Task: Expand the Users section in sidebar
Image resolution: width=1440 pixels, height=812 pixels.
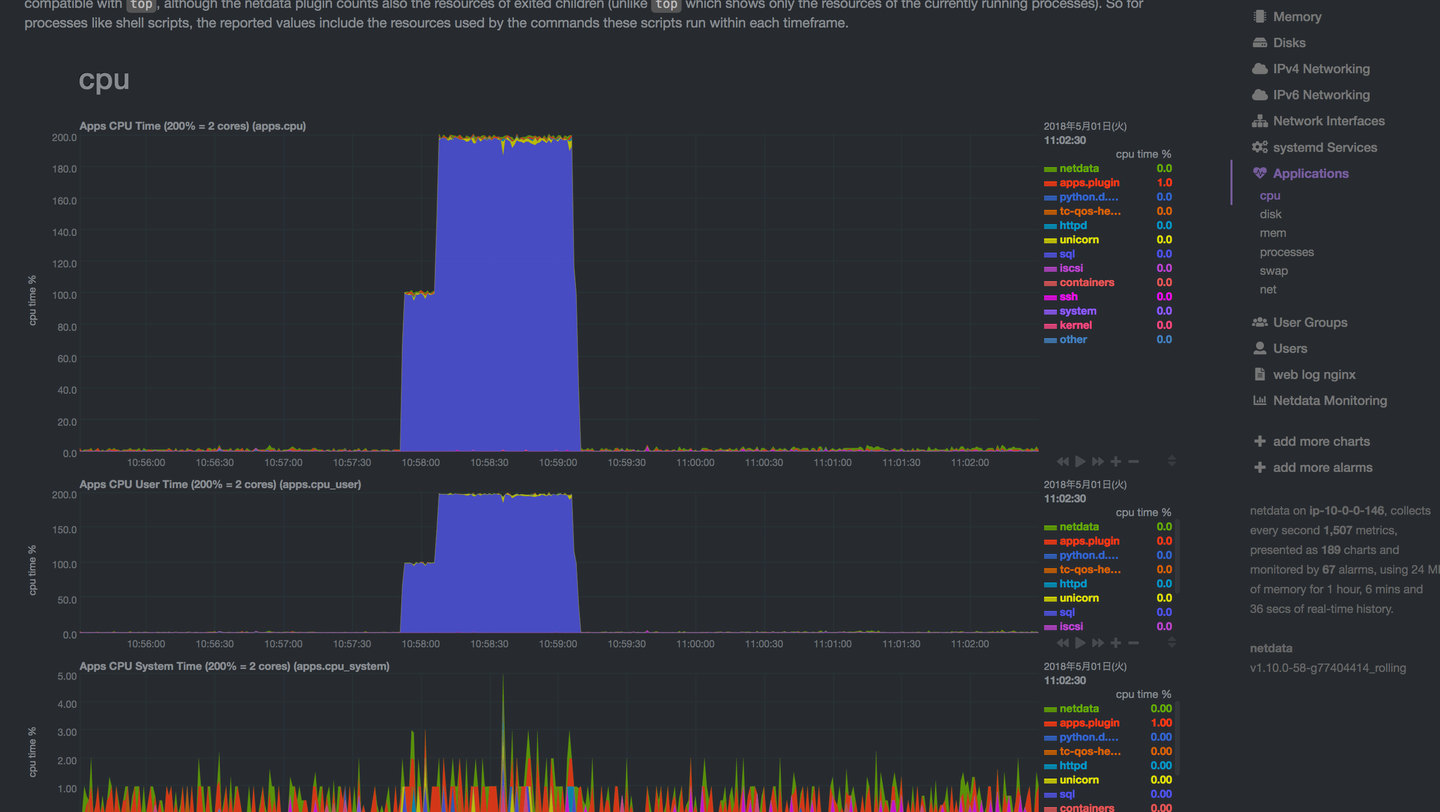Action: (1289, 348)
